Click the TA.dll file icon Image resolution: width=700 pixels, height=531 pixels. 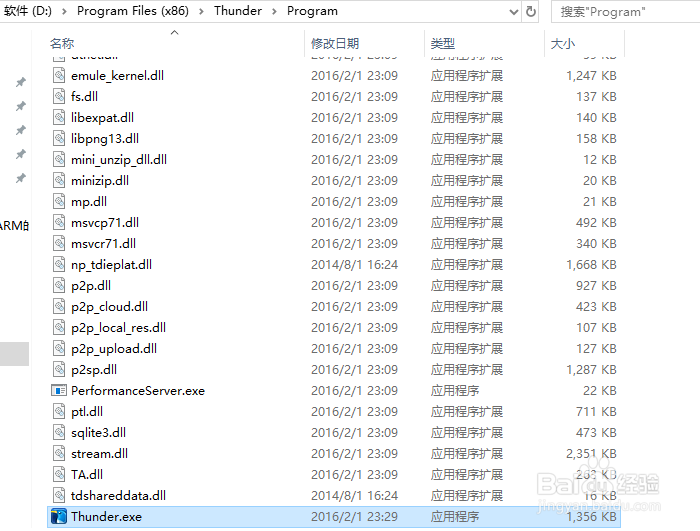pos(59,474)
